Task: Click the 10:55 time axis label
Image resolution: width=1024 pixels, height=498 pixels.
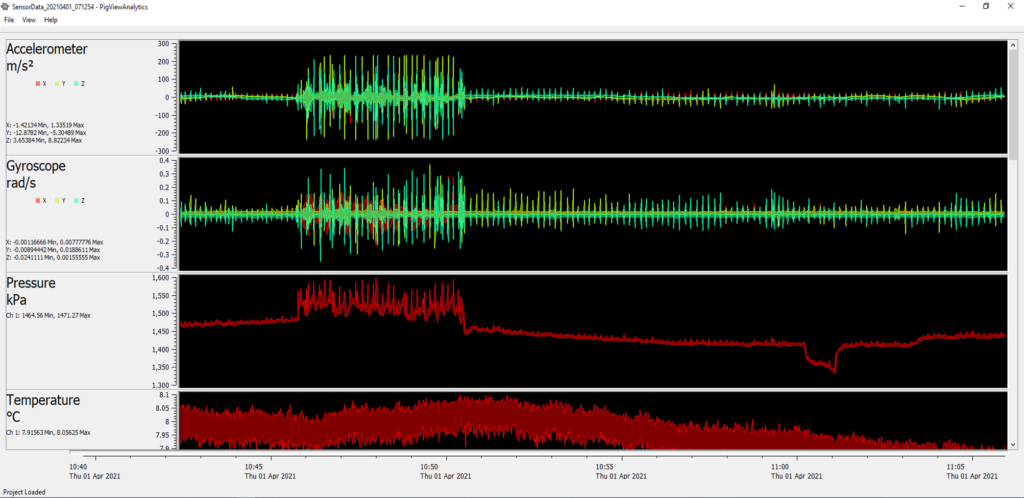Action: pyautogui.click(x=622, y=471)
